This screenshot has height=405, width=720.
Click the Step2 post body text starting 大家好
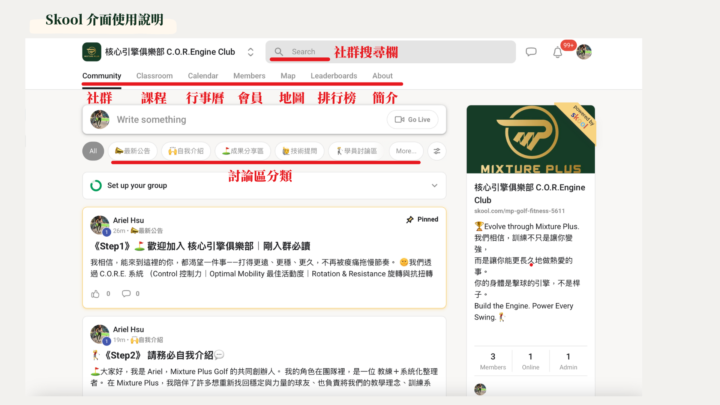[264, 377]
